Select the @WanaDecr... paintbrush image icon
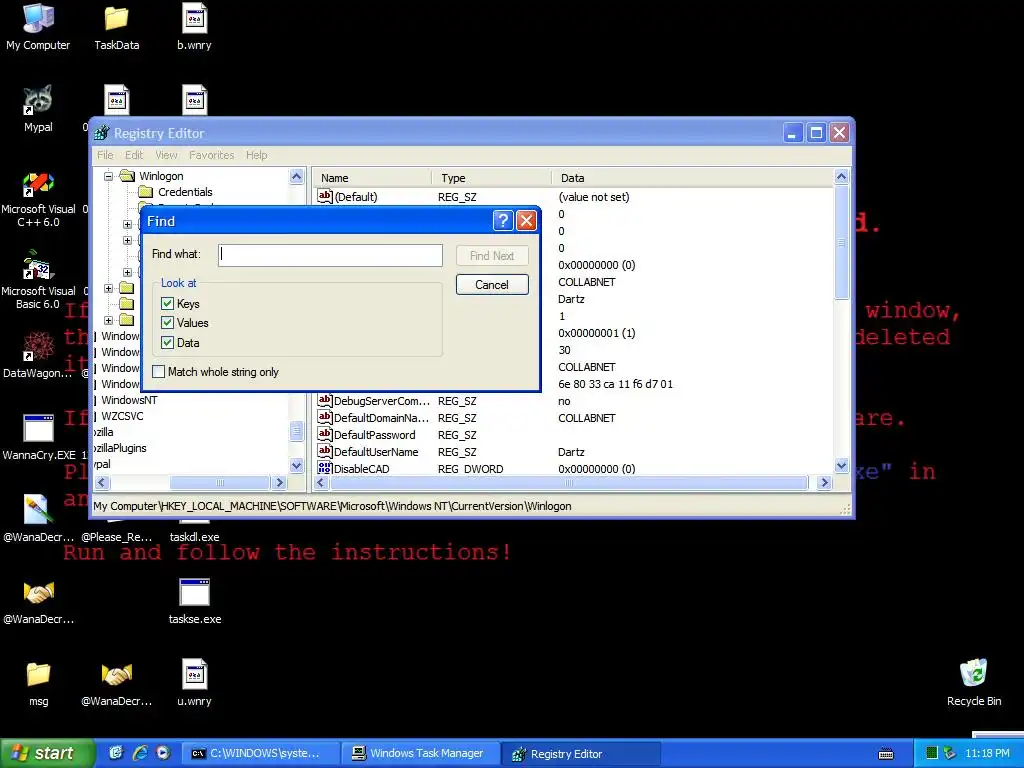Image resolution: width=1024 pixels, height=768 pixels. click(38, 519)
